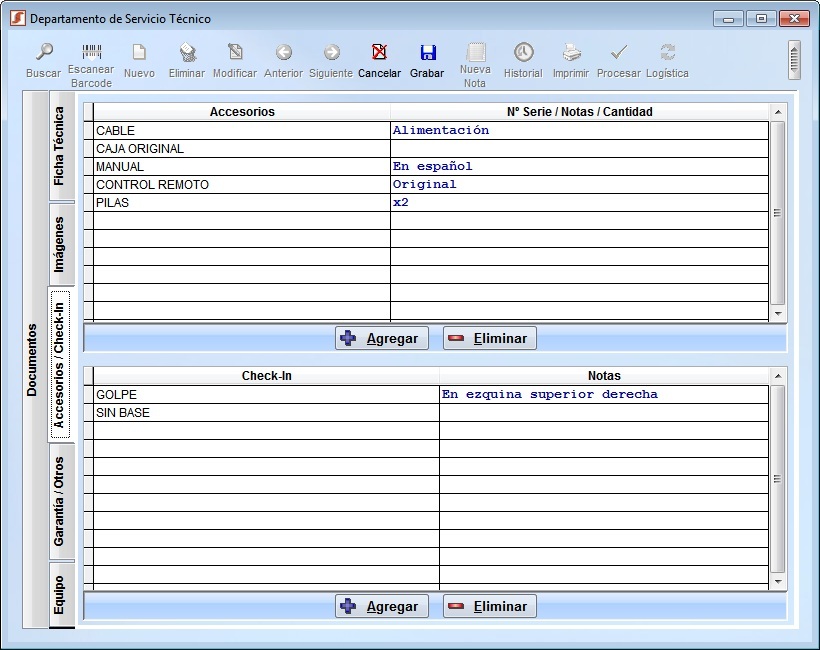
Task: Maximize the Servicio Técnico window
Action: point(761,19)
